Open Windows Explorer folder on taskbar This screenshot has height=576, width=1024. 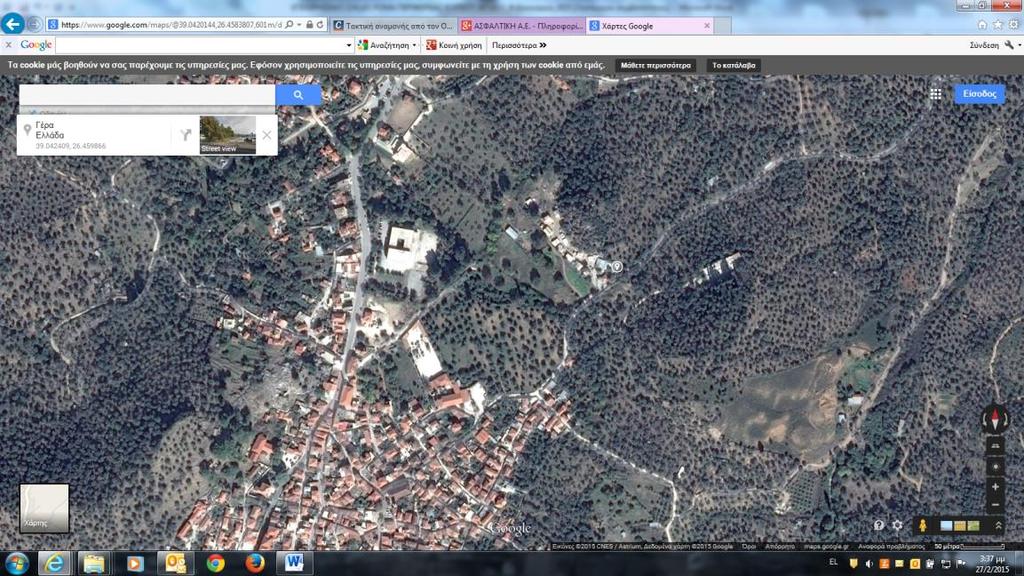pyautogui.click(x=95, y=563)
